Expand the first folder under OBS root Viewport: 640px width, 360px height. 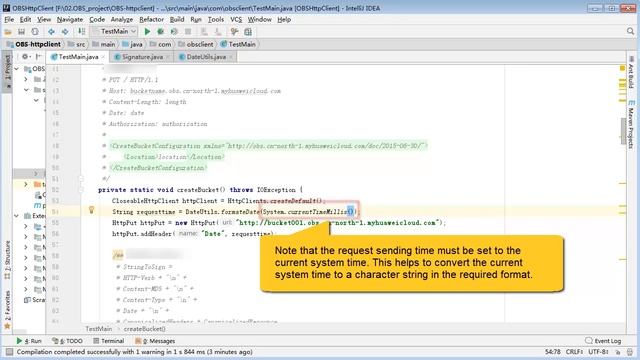(26, 79)
